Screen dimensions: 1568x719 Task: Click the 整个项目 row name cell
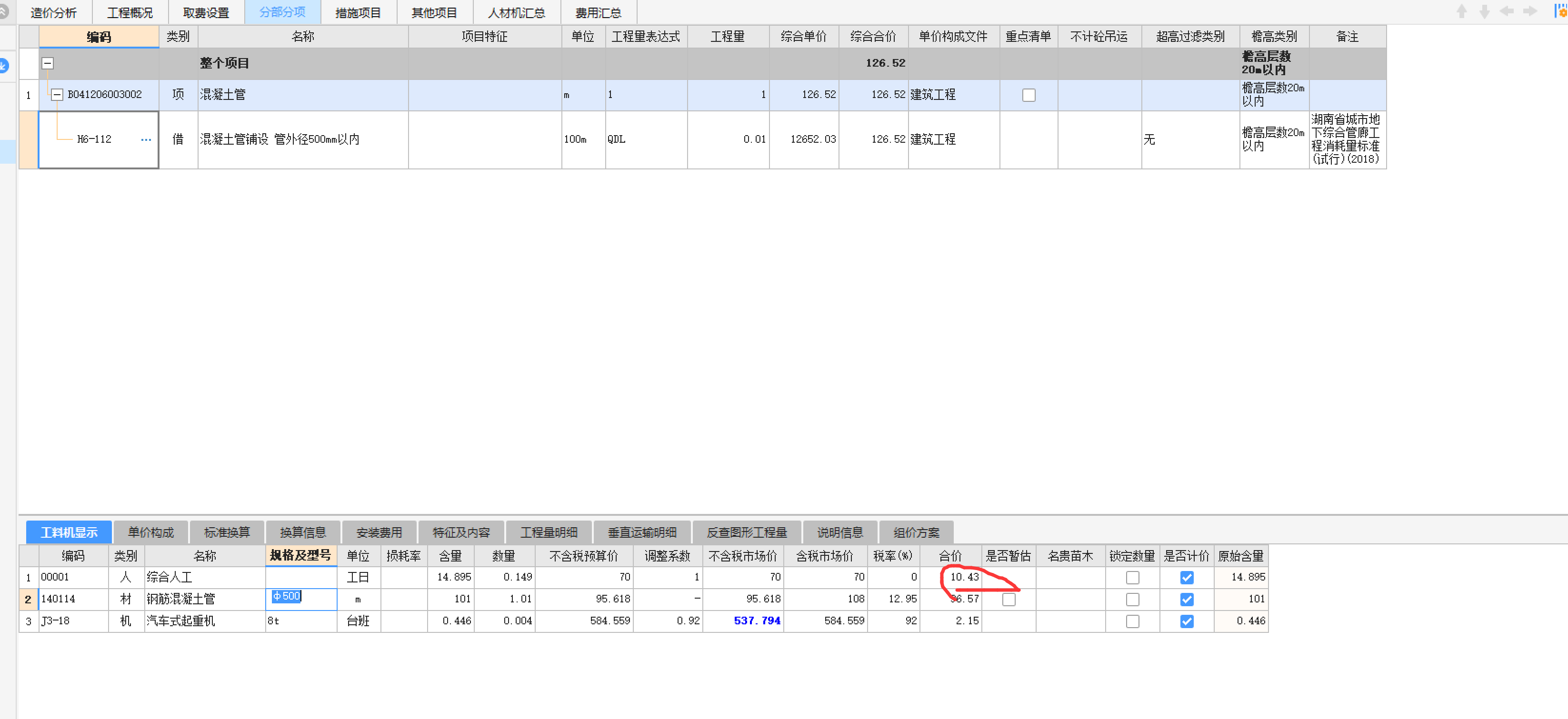click(x=302, y=63)
